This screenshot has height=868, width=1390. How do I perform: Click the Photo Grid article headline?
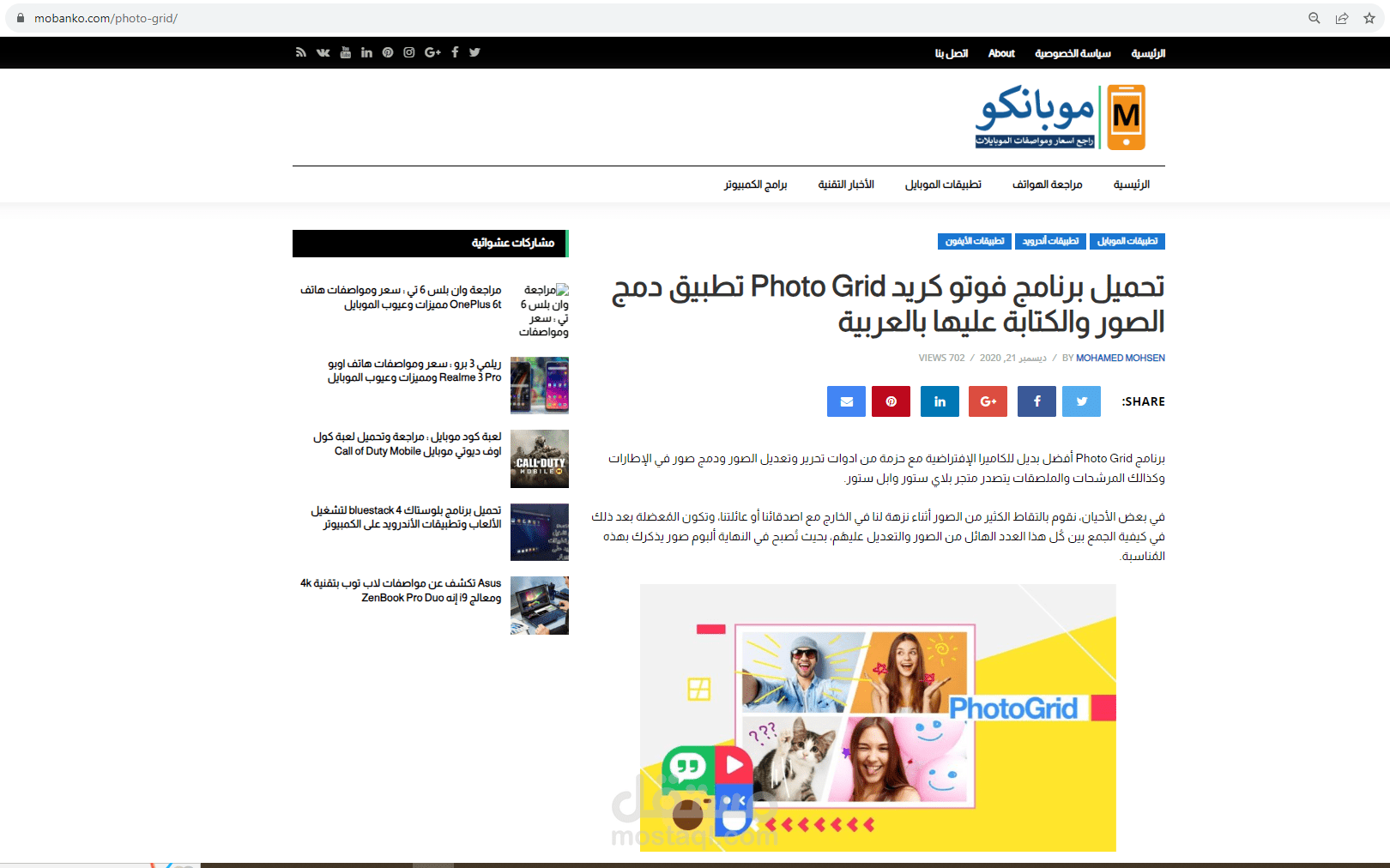pos(888,304)
